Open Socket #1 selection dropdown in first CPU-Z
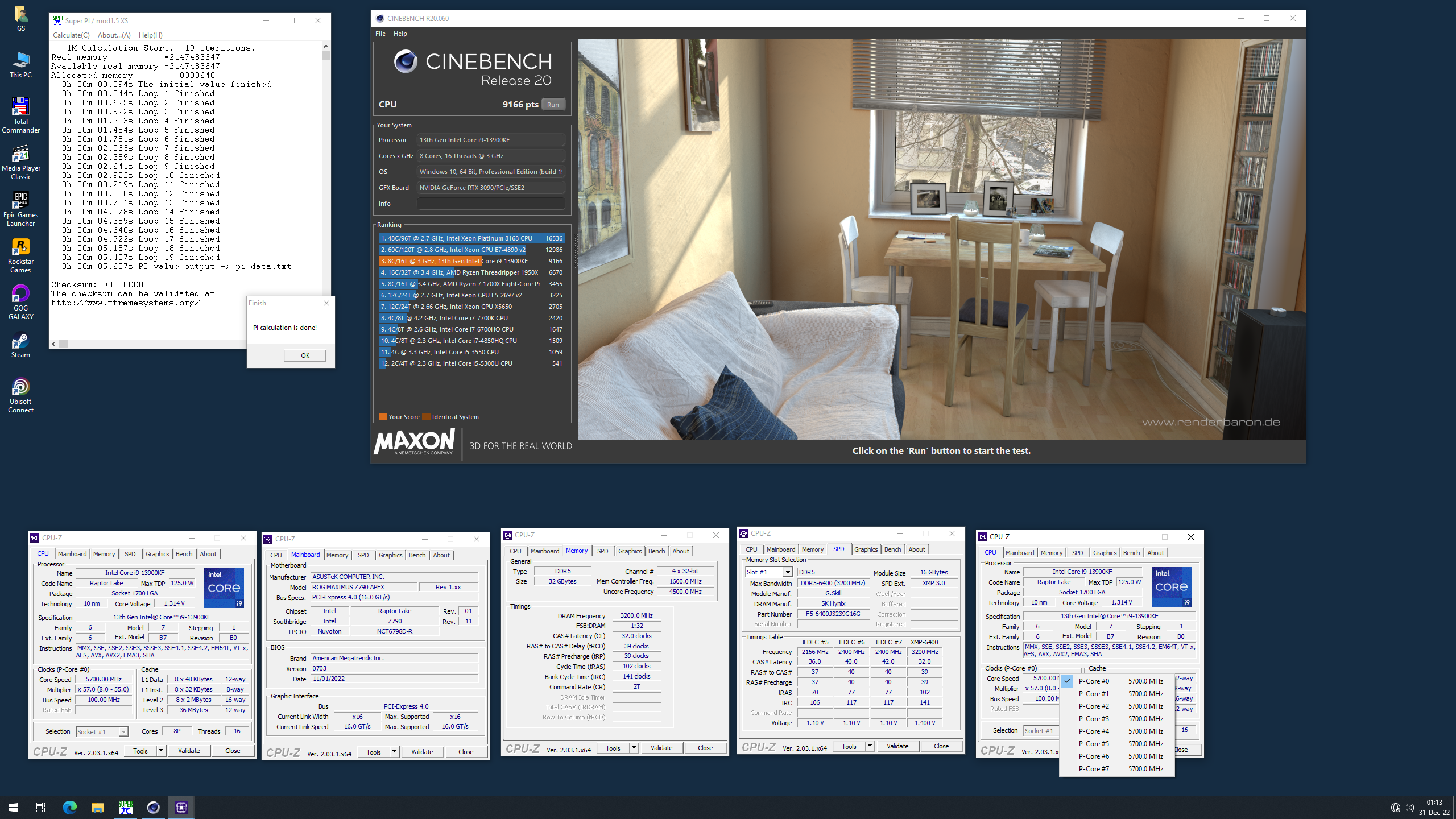 pyautogui.click(x=102, y=731)
